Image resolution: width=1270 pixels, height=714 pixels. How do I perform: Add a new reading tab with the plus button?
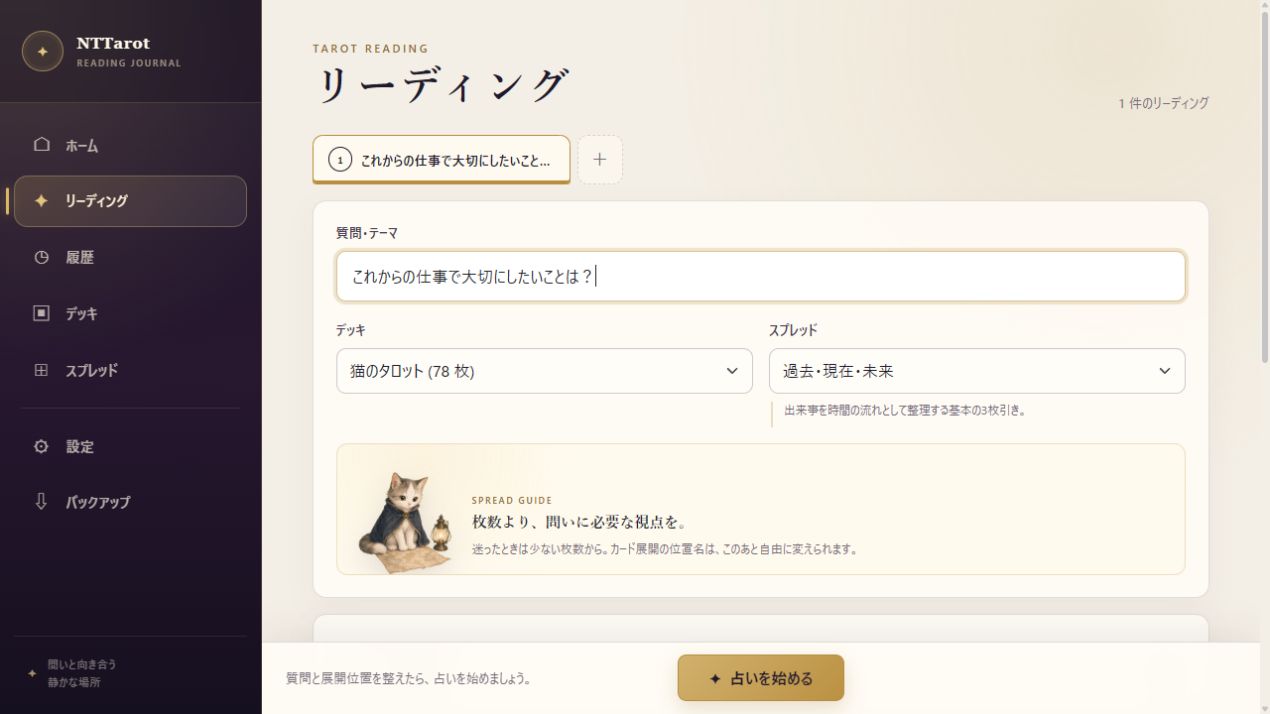coord(600,160)
